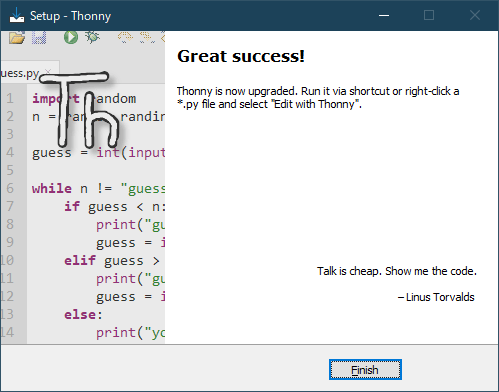Click the "Great success!" heading
The image size is (499, 392).
241,56
